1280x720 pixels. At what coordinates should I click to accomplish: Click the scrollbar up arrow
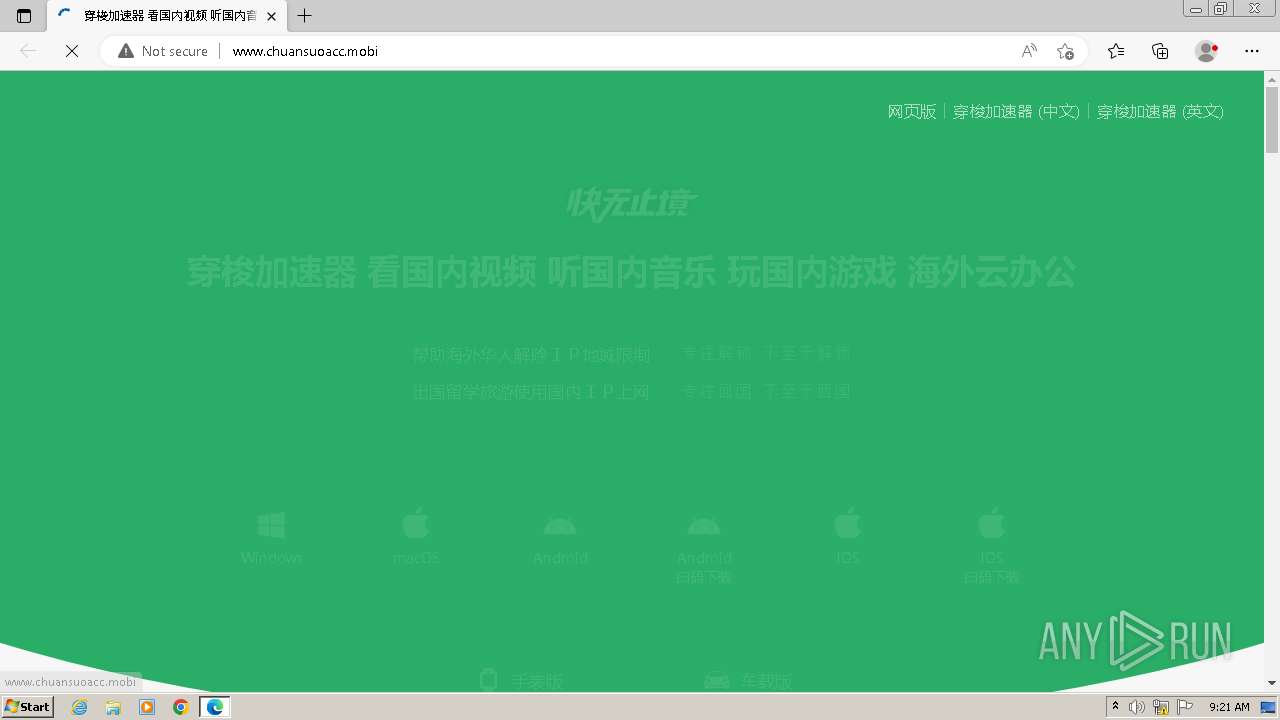(1272, 78)
